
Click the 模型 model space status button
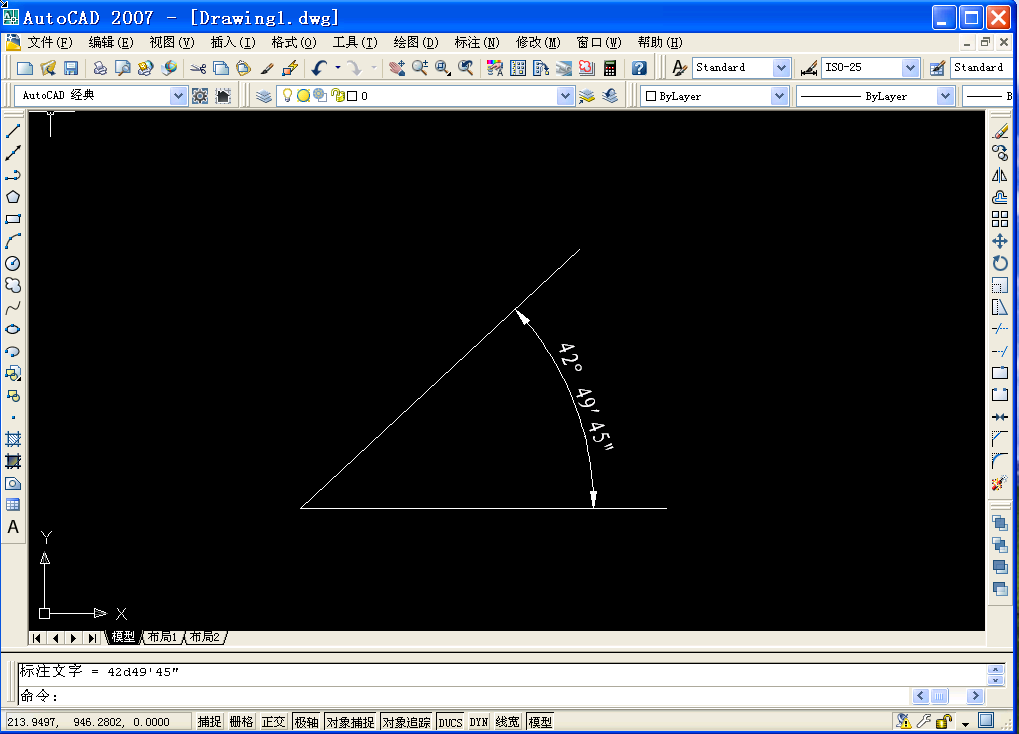[x=539, y=722]
